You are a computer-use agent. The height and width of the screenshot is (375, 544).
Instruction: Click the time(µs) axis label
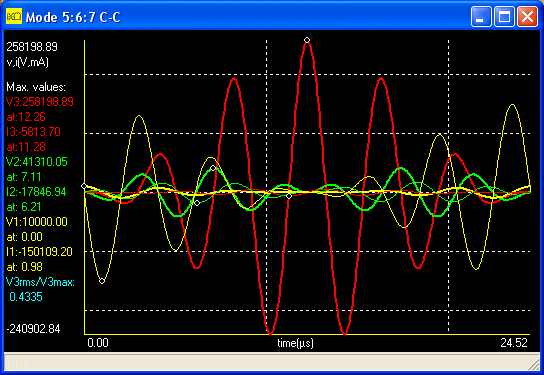pos(295,343)
